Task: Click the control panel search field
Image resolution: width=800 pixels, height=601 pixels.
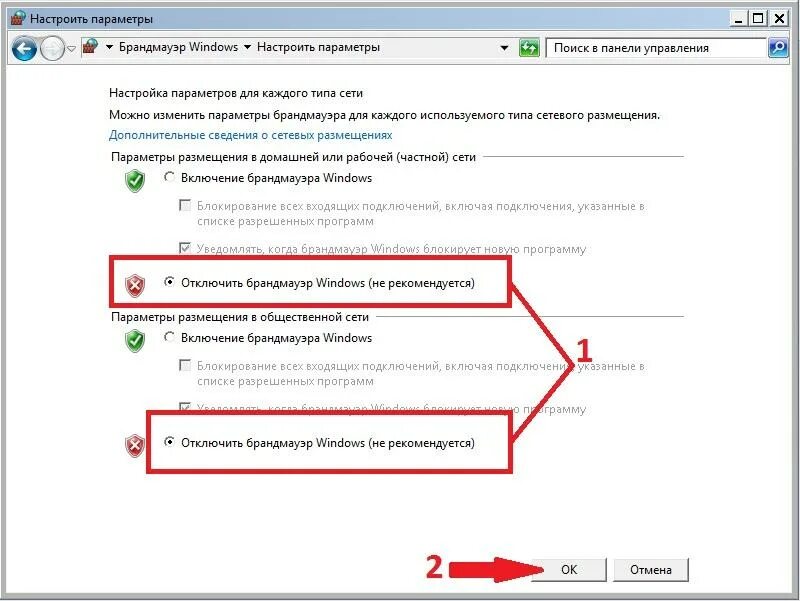Action: pos(656,48)
